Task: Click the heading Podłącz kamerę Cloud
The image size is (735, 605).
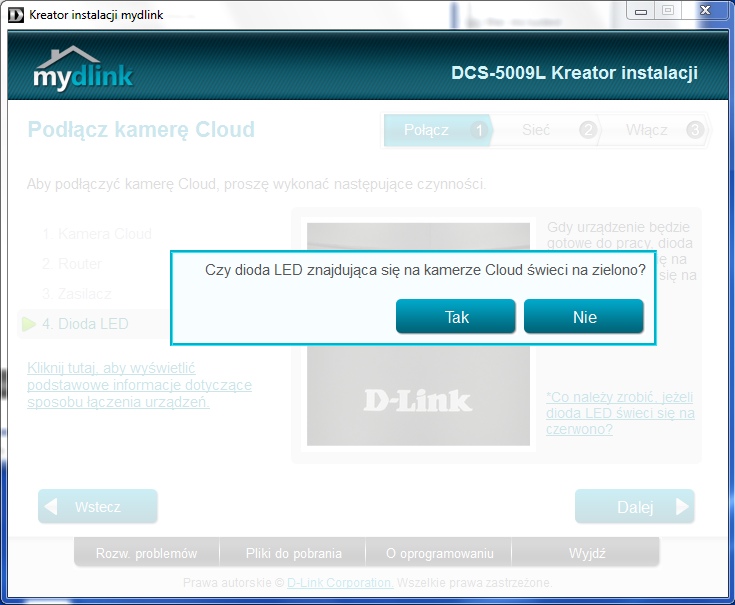Action: [x=141, y=130]
